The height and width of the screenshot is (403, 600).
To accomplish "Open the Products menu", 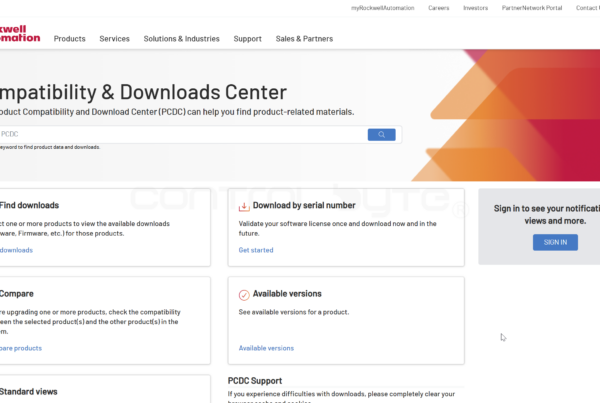I will click(x=70, y=39).
